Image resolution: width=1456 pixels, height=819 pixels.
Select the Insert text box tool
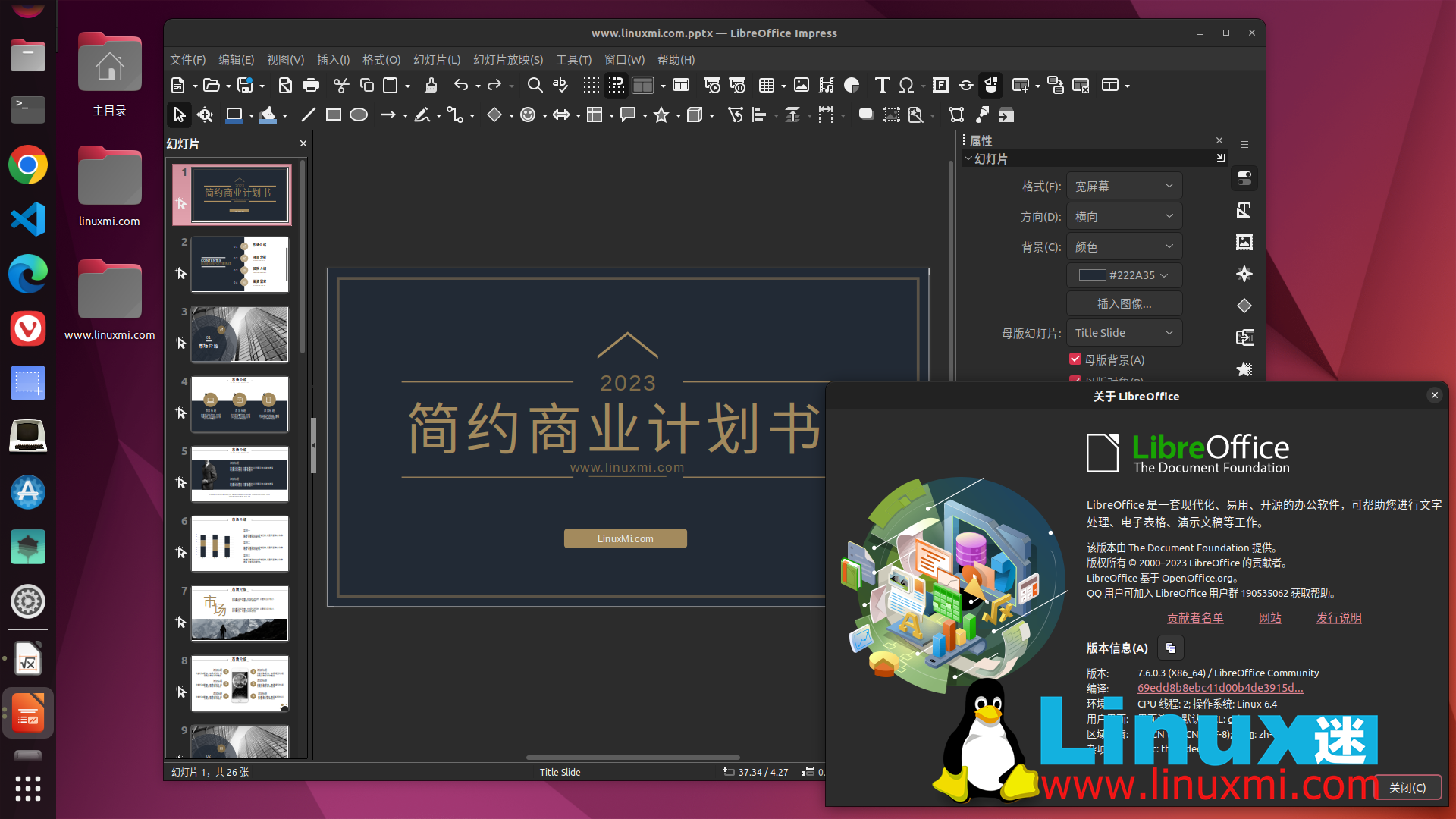pyautogui.click(x=882, y=85)
